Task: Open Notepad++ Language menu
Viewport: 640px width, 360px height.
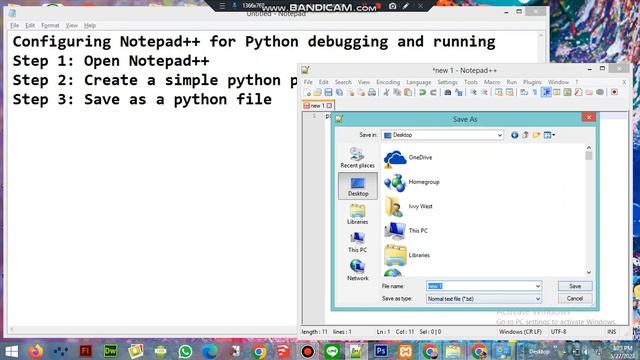Action: coord(419,82)
